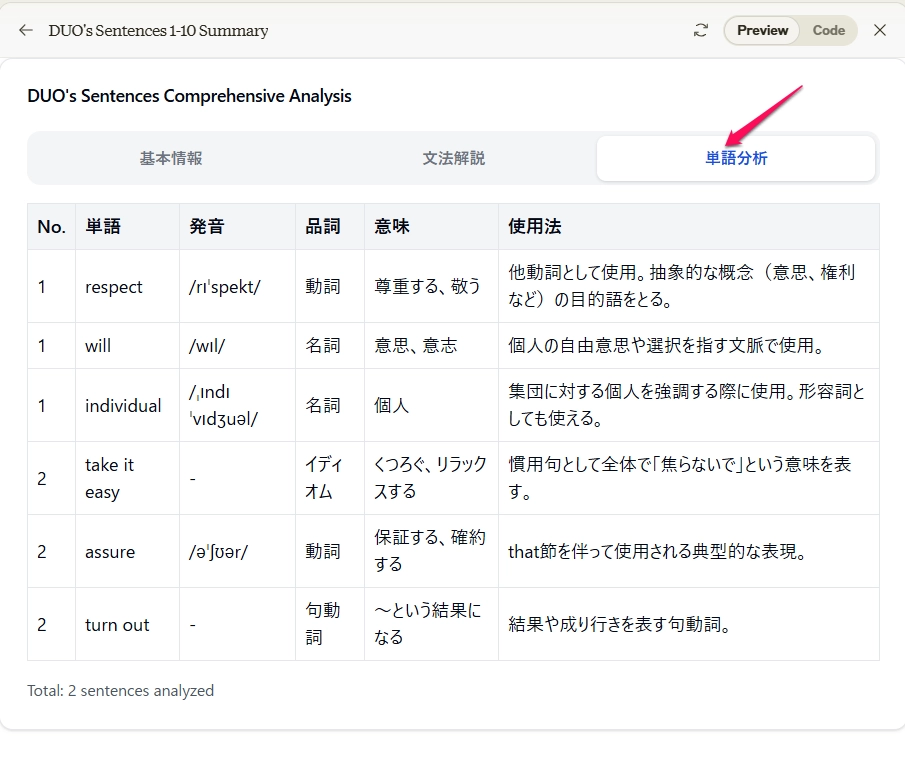Screen dimensions: 905x773
Task: Click the pronunciation '/wɪl/'
Action: pos(207,346)
